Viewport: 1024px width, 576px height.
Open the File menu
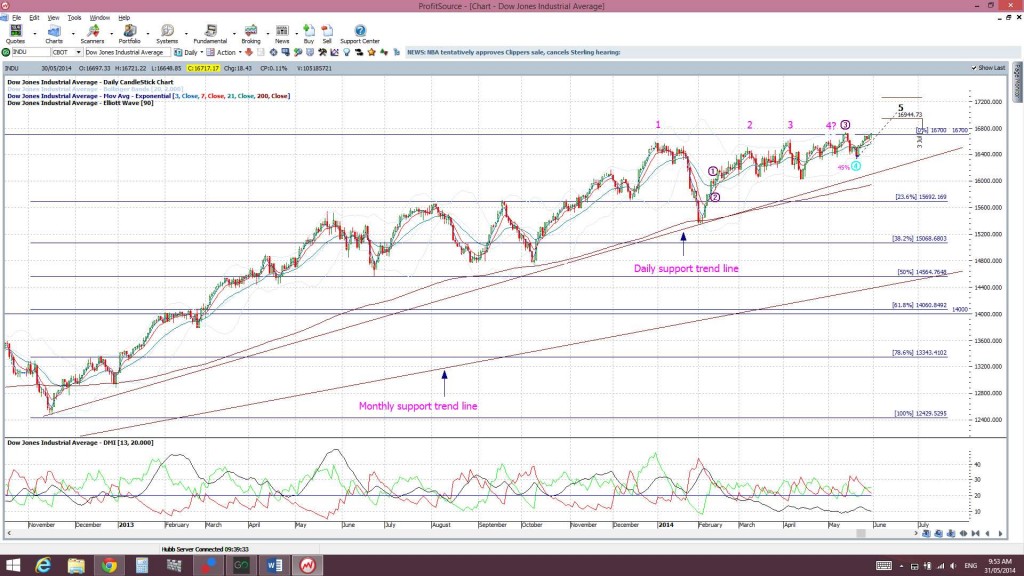click(16, 18)
